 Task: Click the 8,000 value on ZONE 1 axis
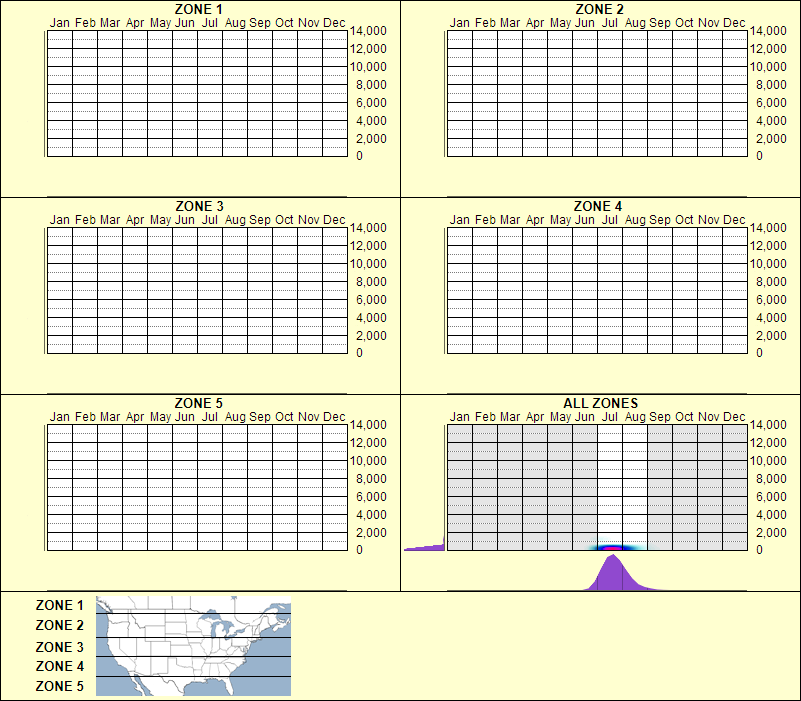(x=371, y=85)
